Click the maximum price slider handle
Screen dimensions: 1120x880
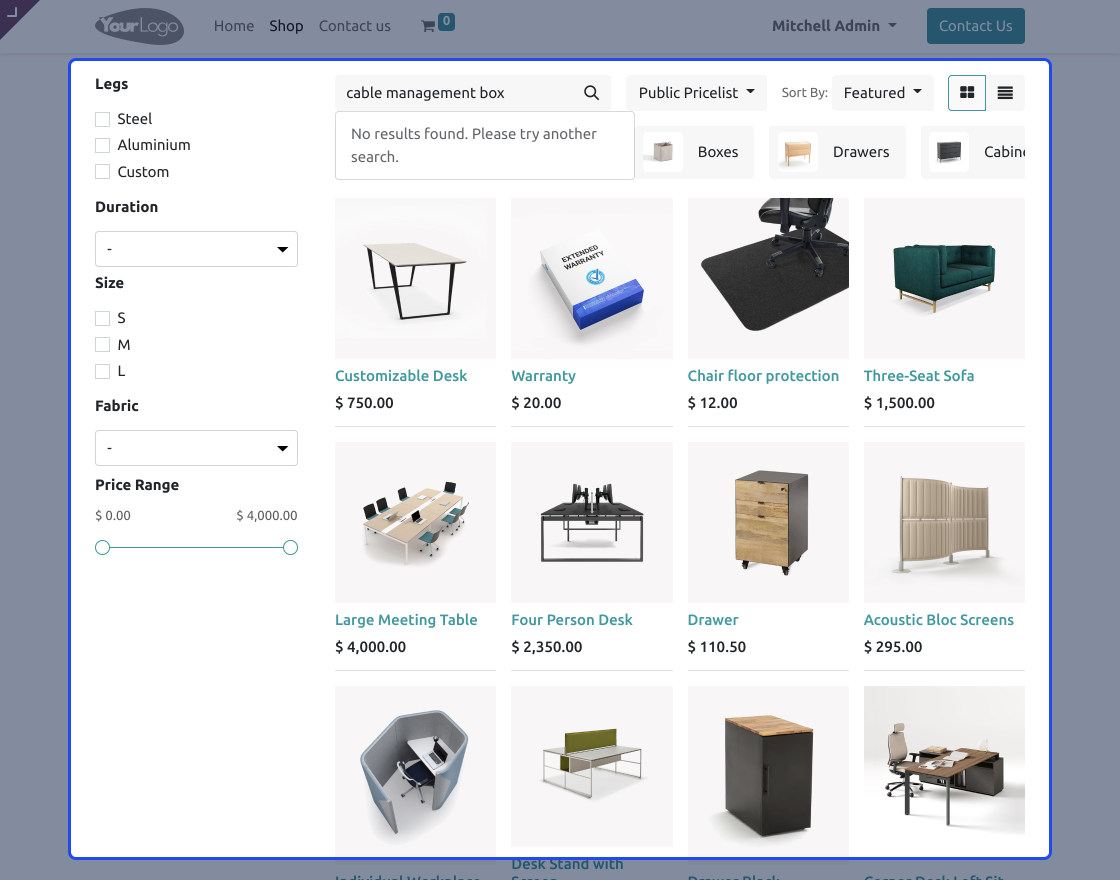pos(290,548)
